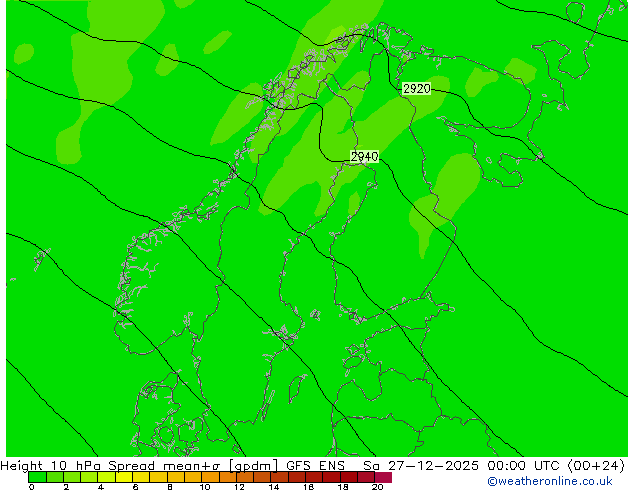Click the scale number 10 under the color bar
The height and width of the screenshot is (490, 634).
205,487
